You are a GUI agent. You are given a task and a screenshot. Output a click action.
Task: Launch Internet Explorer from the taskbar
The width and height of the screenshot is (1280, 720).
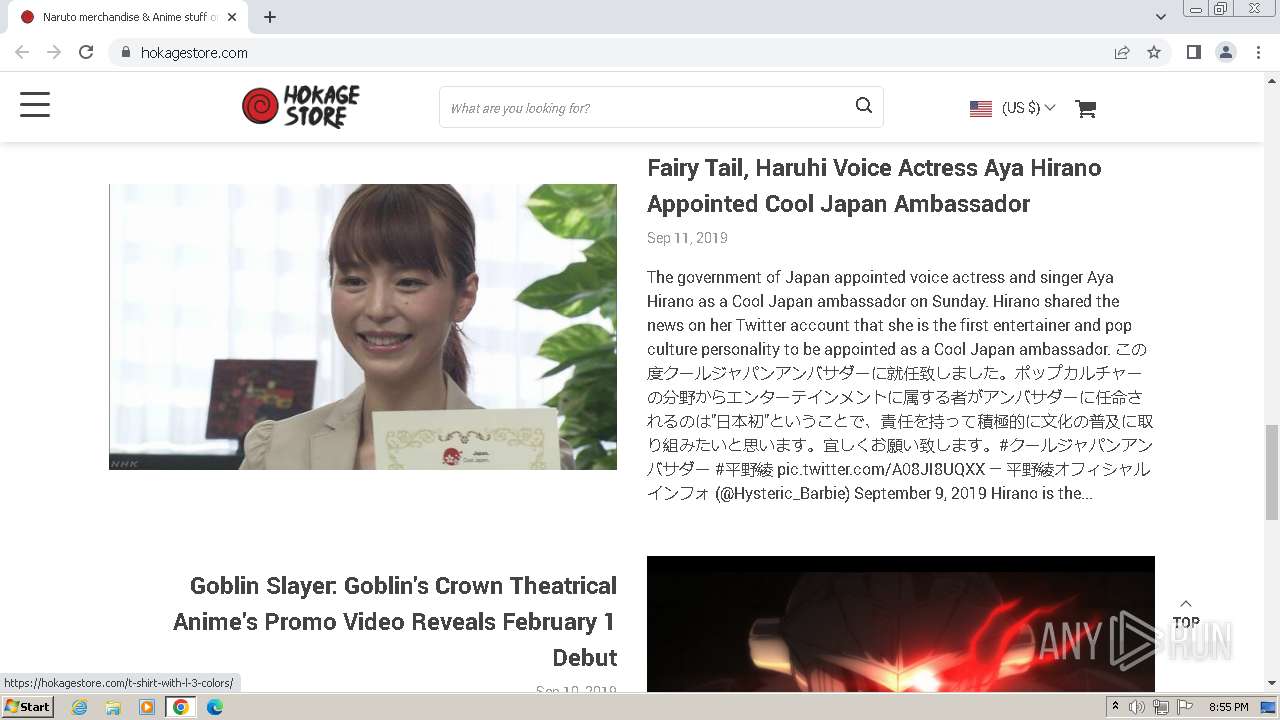pyautogui.click(x=80, y=707)
